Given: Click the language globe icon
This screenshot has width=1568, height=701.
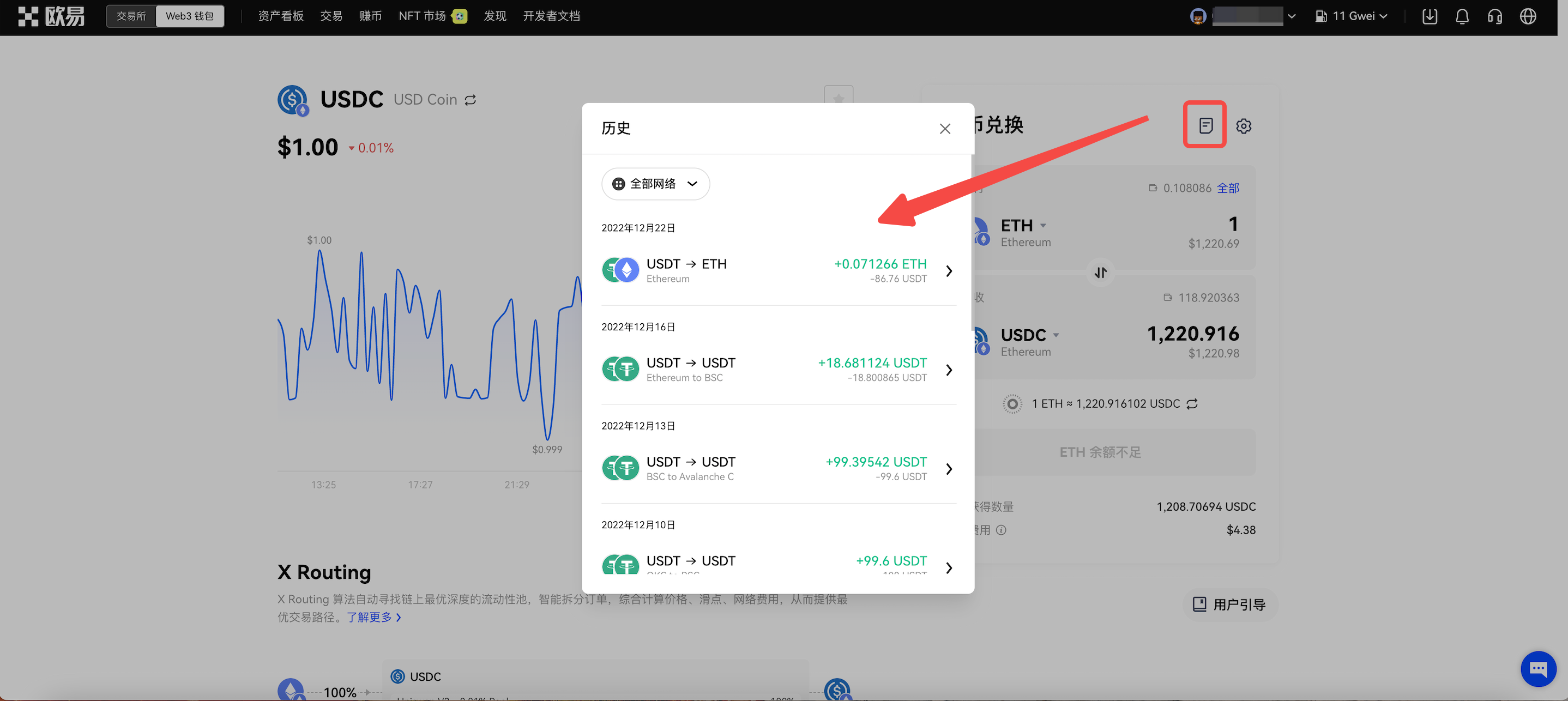Looking at the screenshot, I should [1528, 16].
